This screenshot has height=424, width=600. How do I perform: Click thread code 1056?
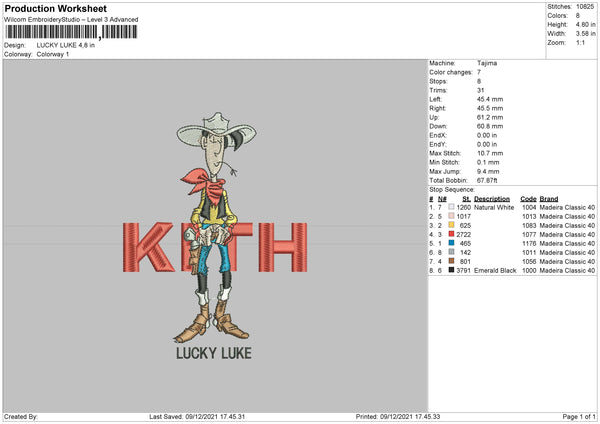tap(529, 261)
